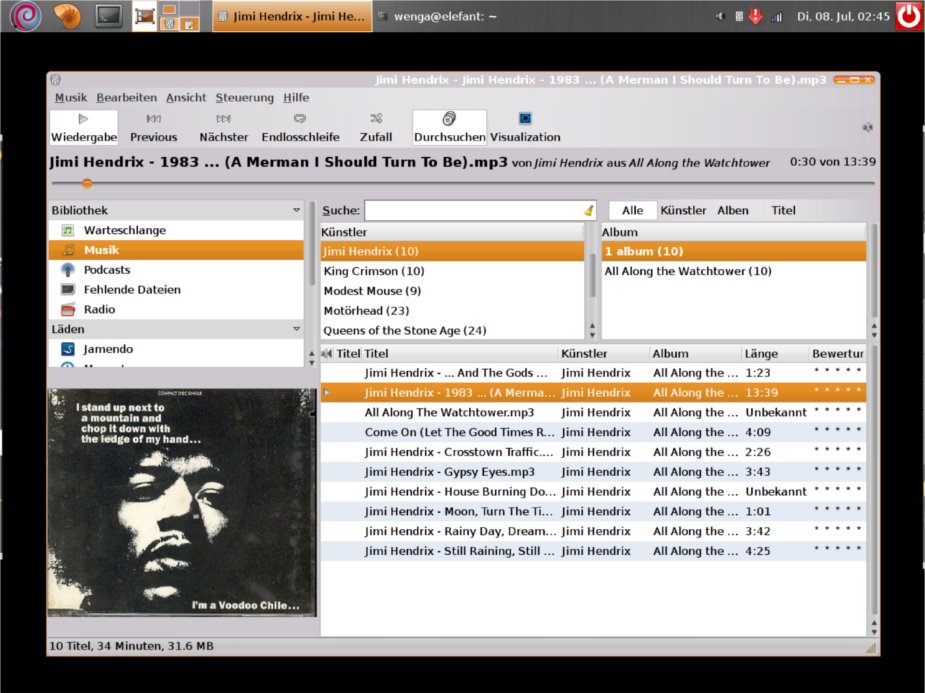This screenshot has width=925, height=693.
Task: Click the Jimi Hendrix album cover art
Action: [182, 502]
